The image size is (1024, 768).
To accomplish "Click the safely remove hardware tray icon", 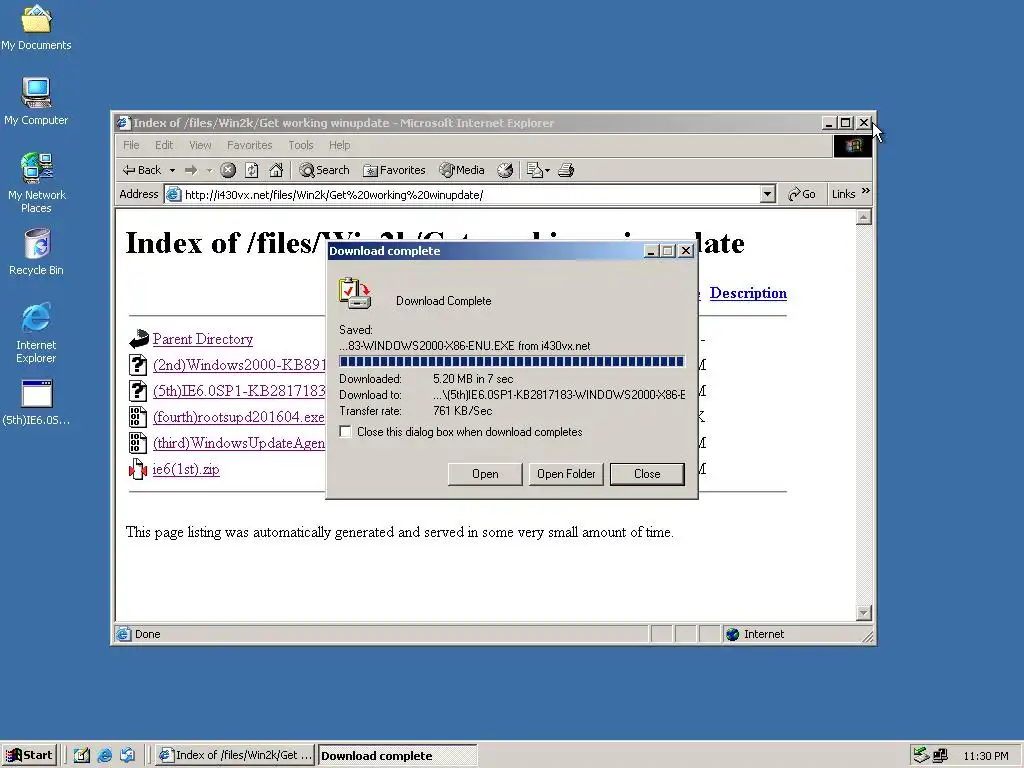I will tap(921, 756).
